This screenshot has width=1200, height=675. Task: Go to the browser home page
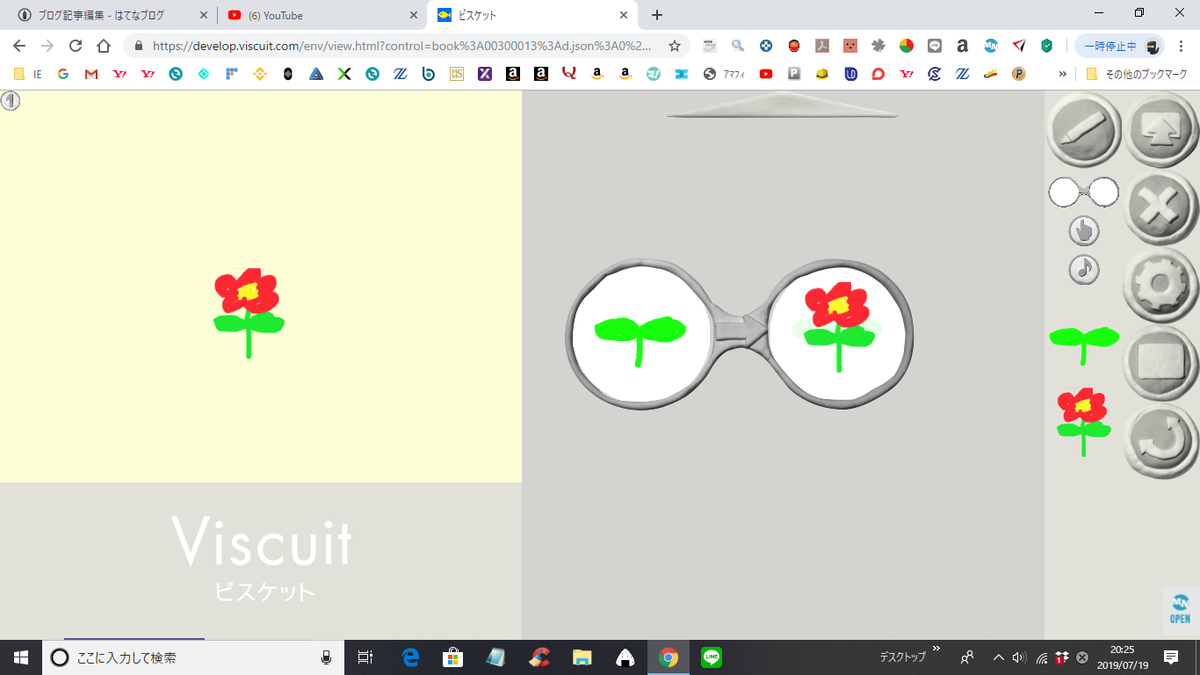click(103, 46)
